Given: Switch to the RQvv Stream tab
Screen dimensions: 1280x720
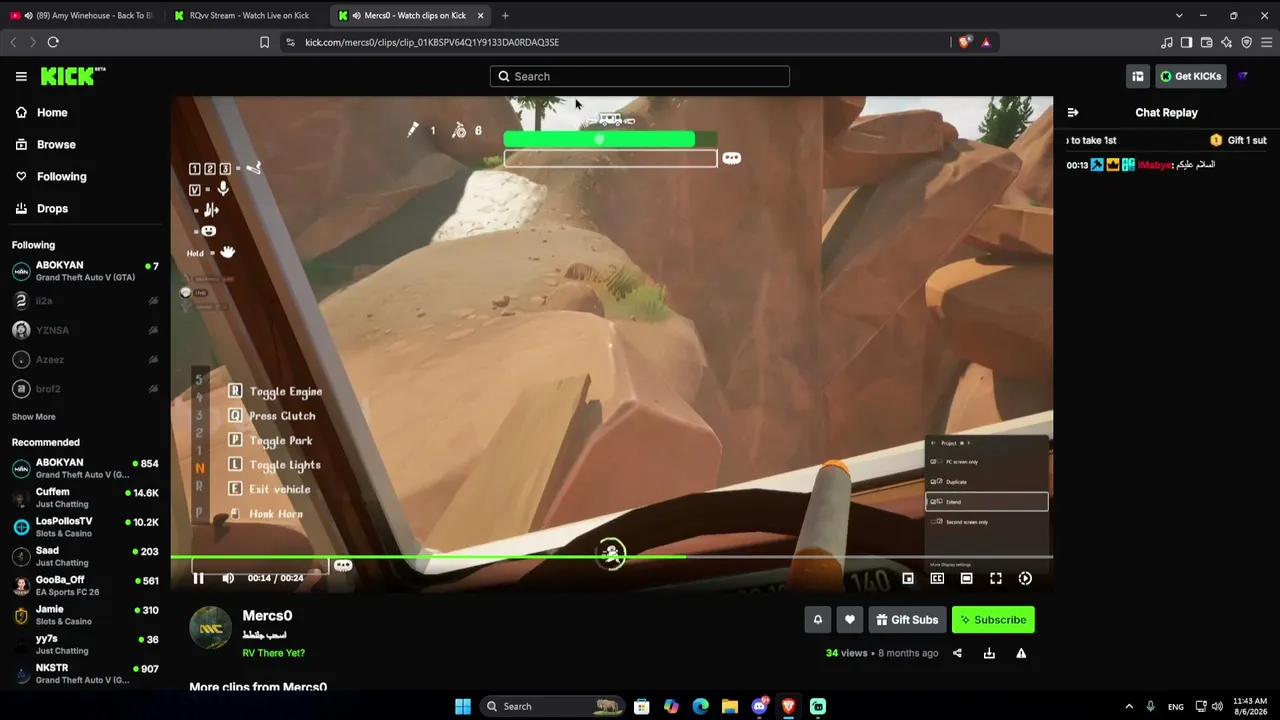Looking at the screenshot, I should tap(246, 15).
